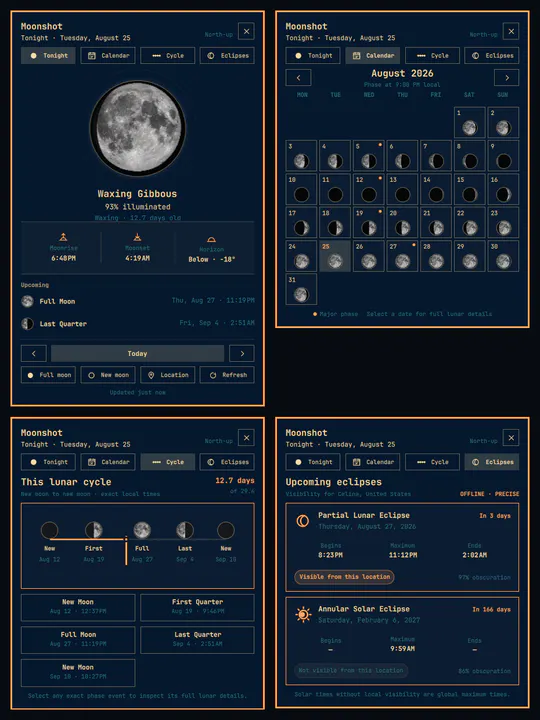This screenshot has height=720, width=540.
Task: Click the Not visible from this location badge
Action: (x=351, y=670)
